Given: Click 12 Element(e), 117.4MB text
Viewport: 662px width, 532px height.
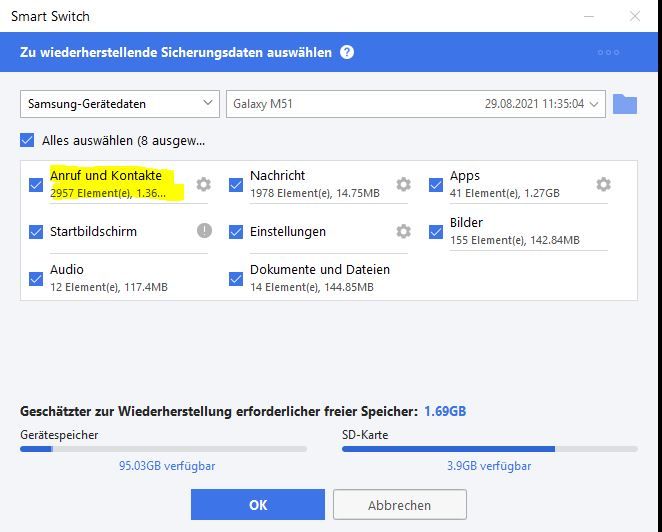Looking at the screenshot, I should [x=109, y=287].
